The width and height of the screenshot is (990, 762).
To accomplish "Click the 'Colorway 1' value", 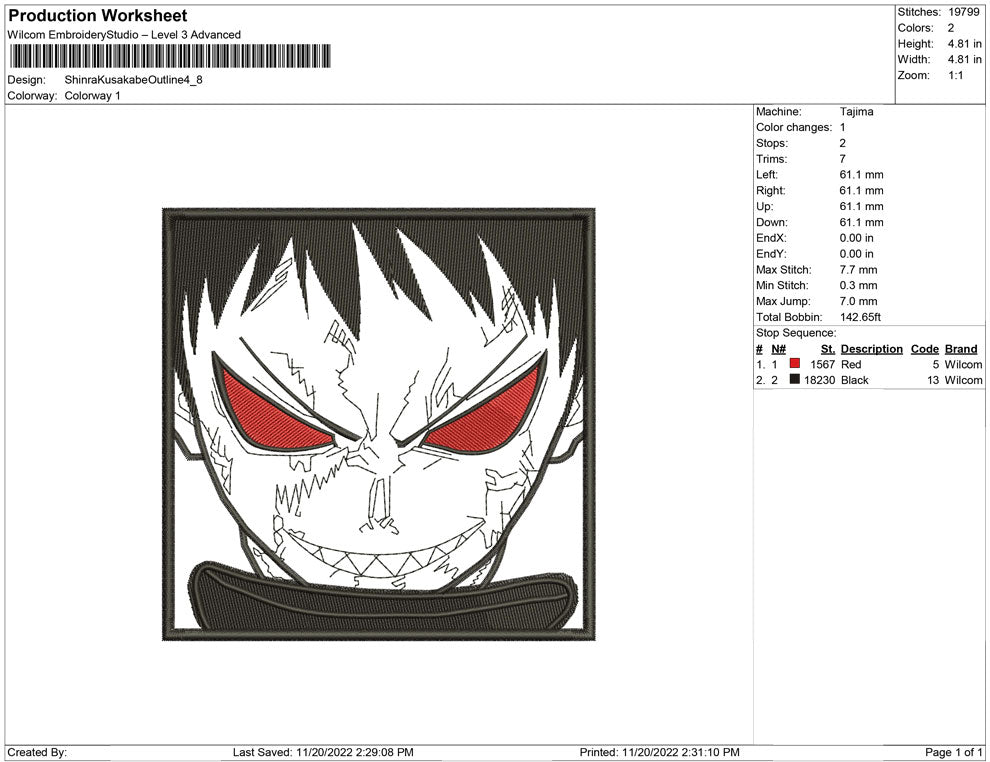I will (x=92, y=96).
